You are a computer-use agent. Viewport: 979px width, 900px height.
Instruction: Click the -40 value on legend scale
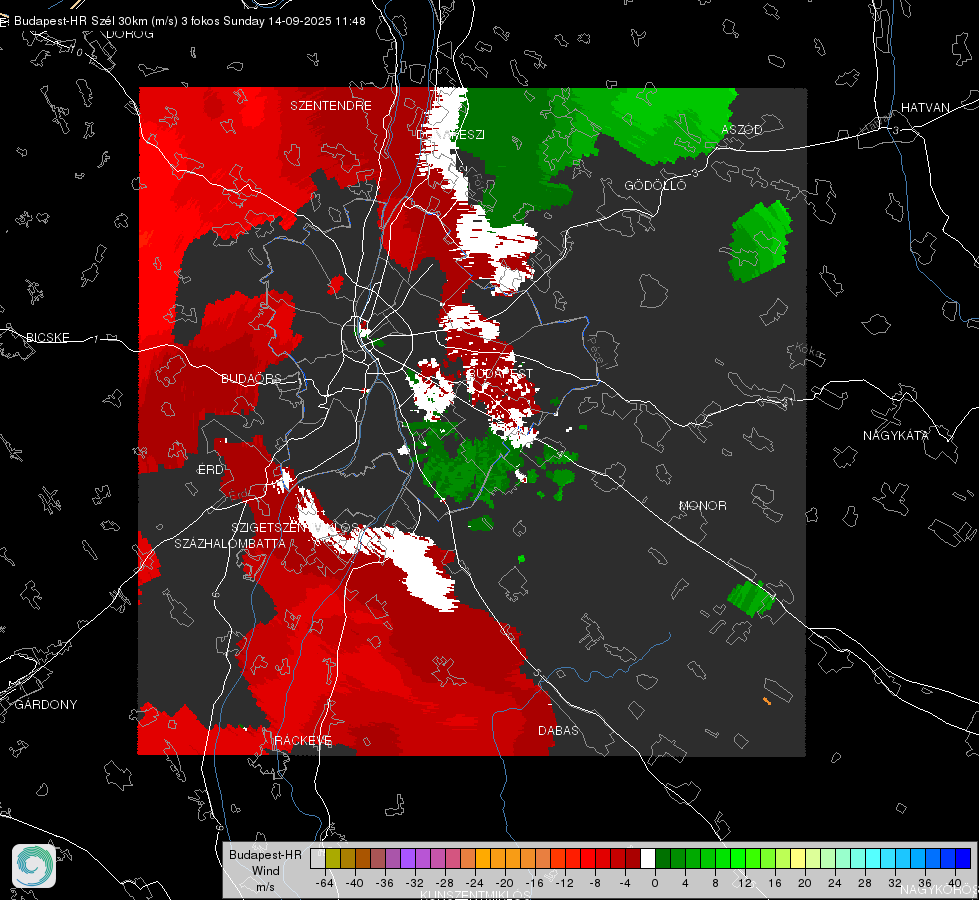(x=355, y=883)
